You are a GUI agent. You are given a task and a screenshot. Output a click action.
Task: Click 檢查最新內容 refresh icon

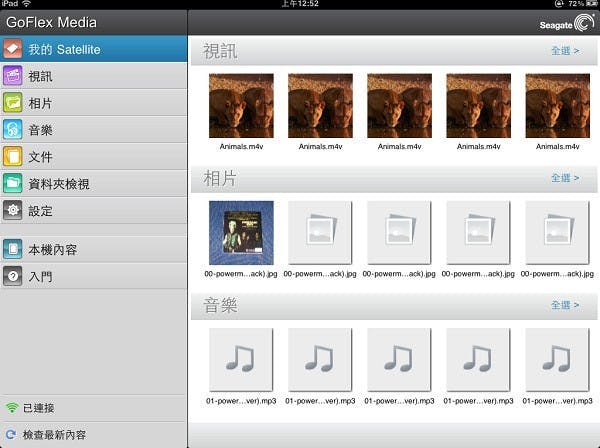[12, 435]
